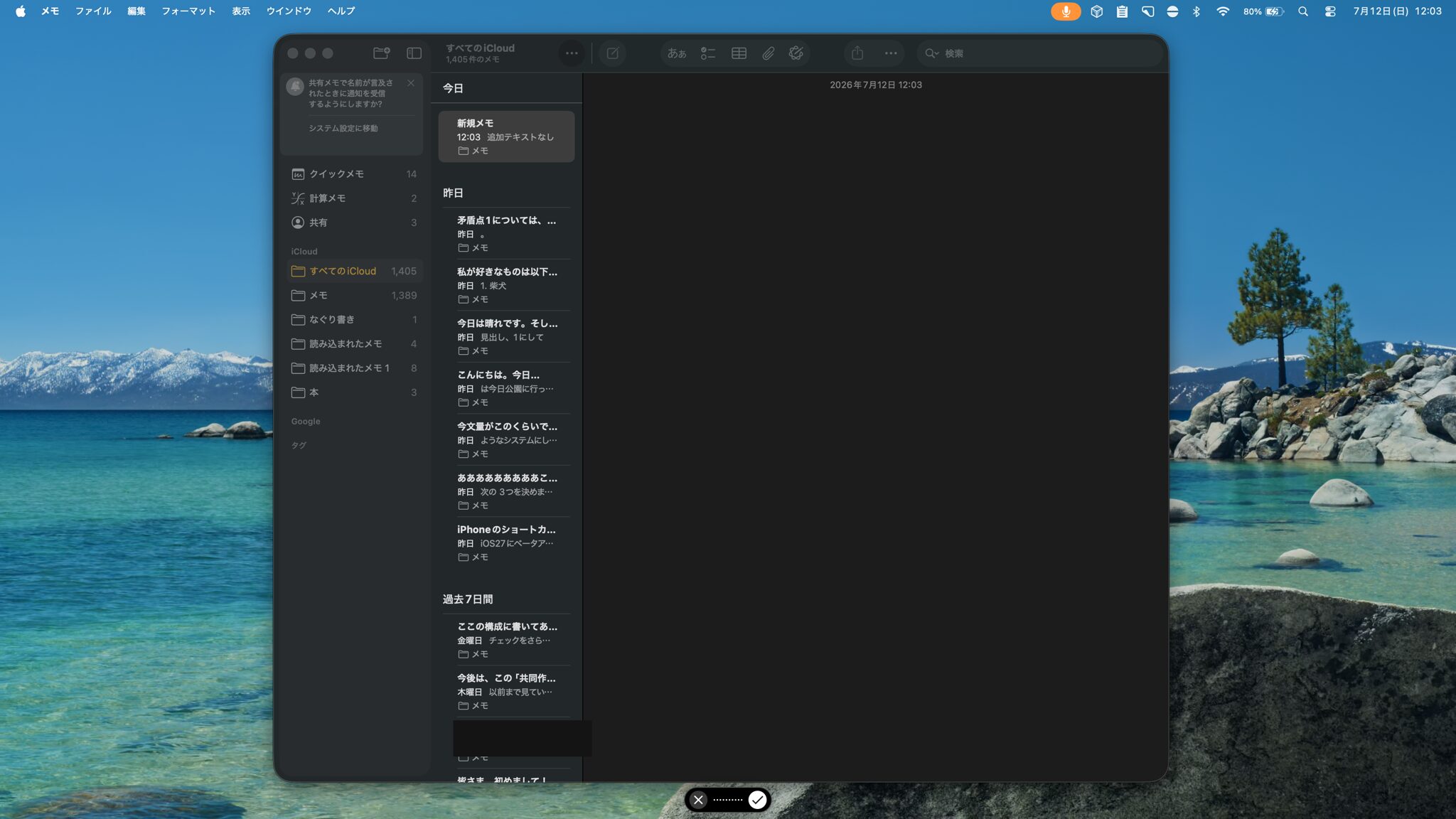Viewport: 1456px width, 819px height.
Task: Click the share note icon
Action: [x=857, y=53]
